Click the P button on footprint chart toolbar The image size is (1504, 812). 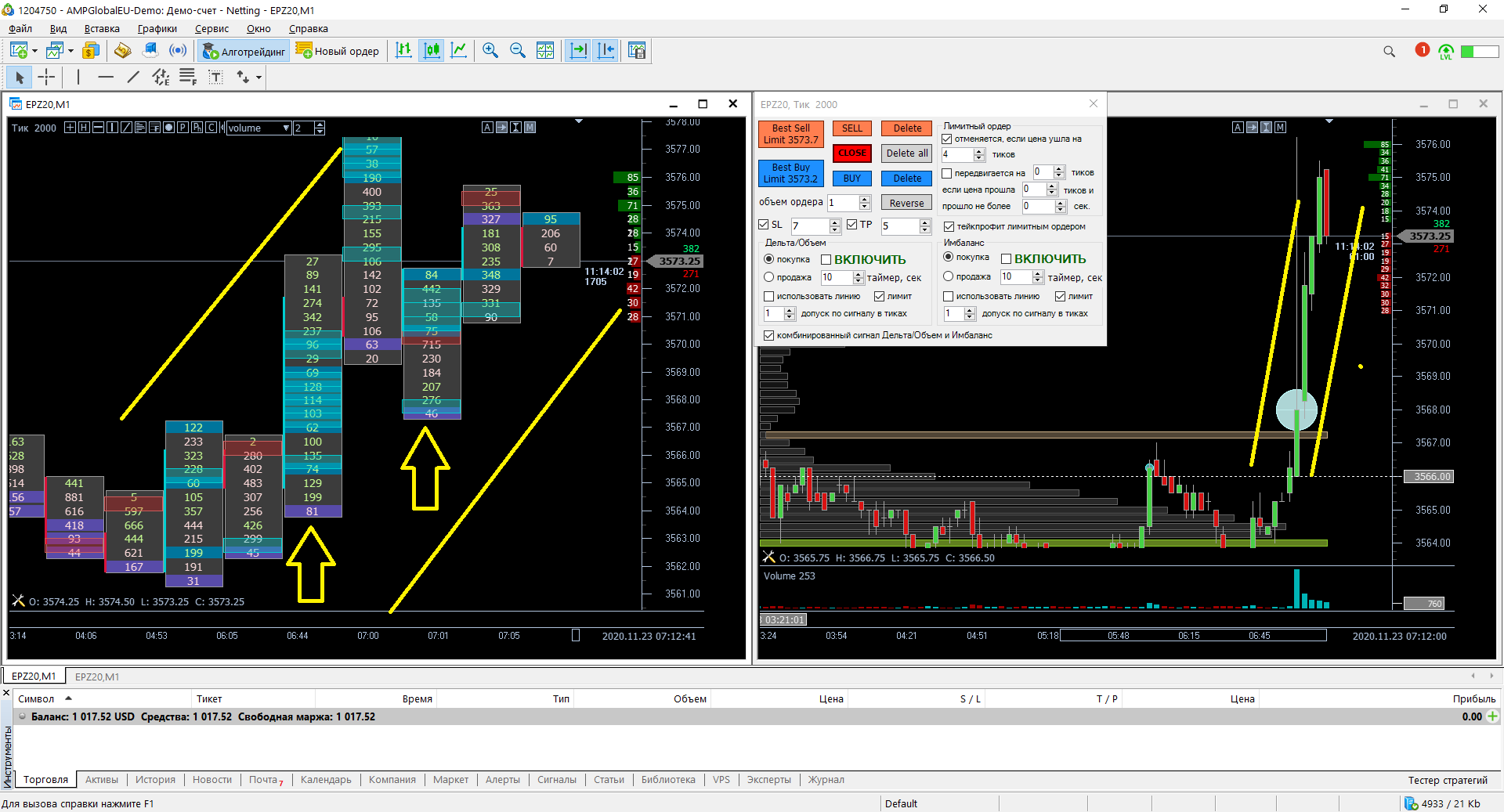pyautogui.click(x=183, y=128)
